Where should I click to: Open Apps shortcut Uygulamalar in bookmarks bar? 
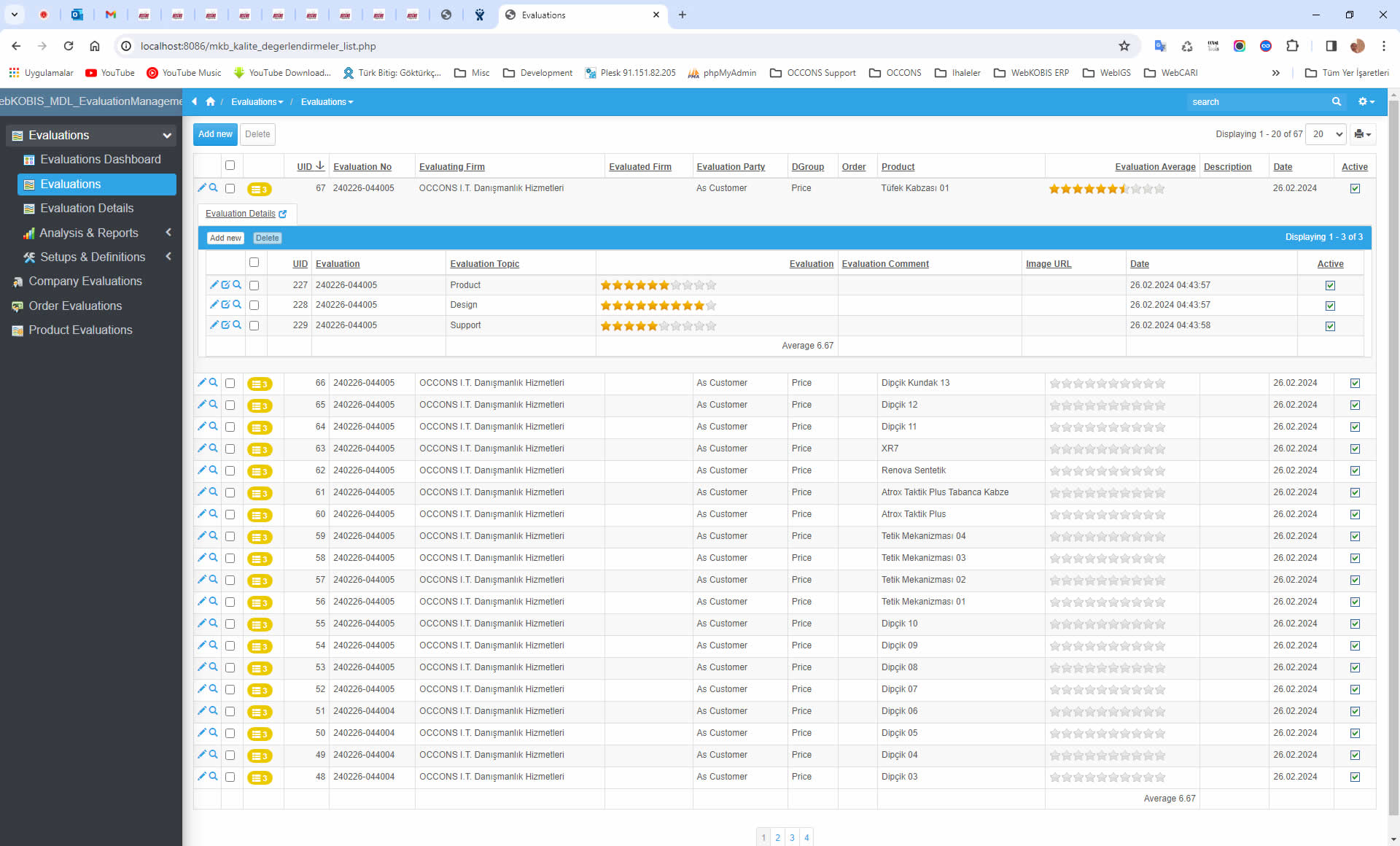(41, 73)
